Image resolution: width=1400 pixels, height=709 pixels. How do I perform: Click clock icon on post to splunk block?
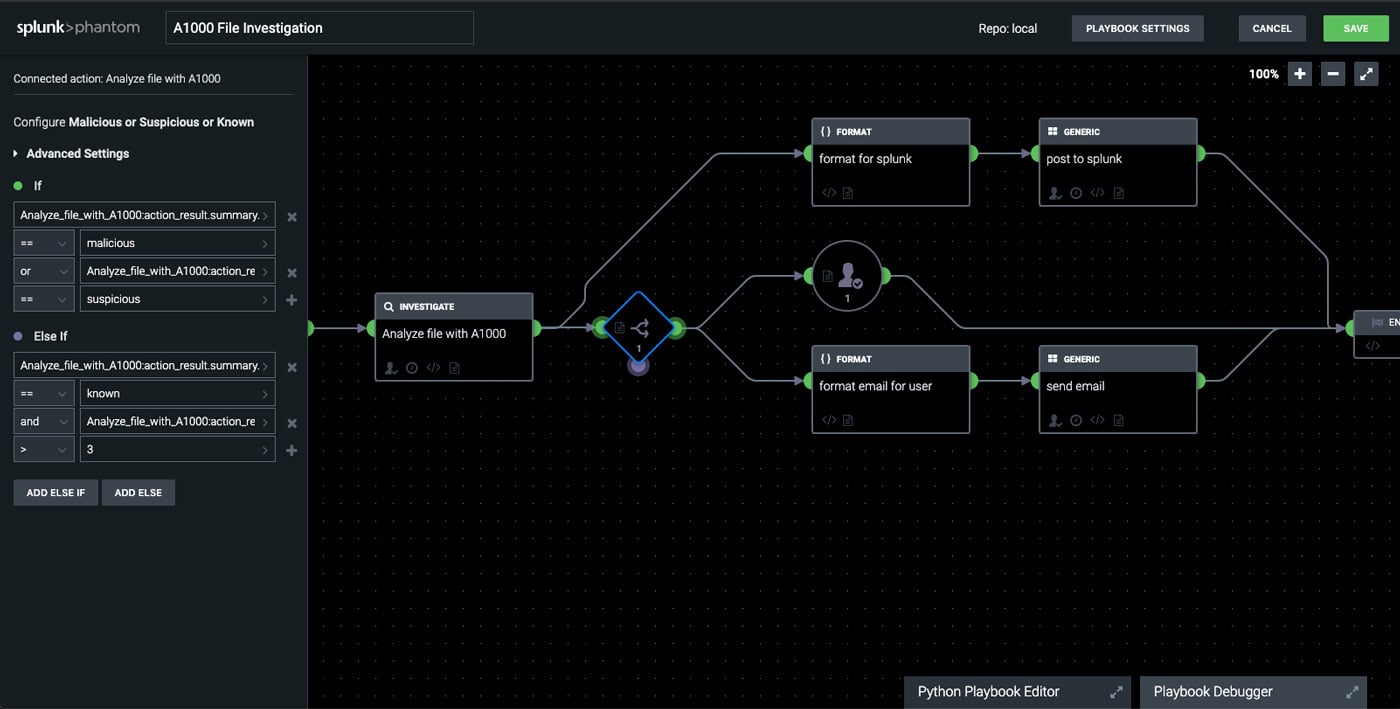click(x=1076, y=193)
